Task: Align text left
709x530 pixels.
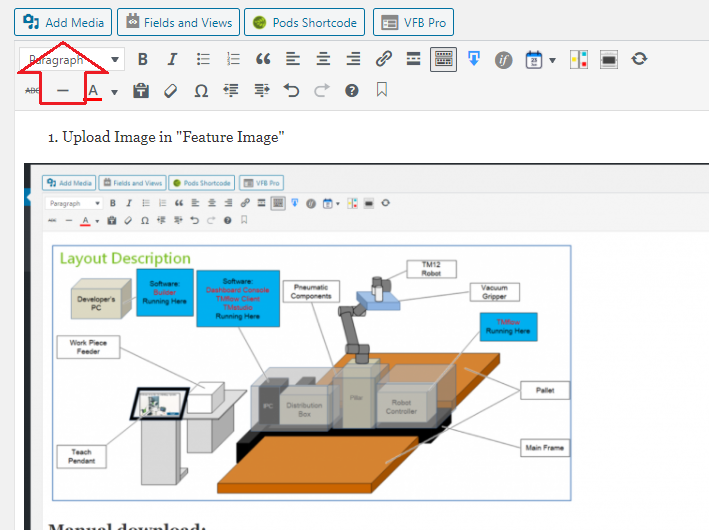Action: point(293,59)
